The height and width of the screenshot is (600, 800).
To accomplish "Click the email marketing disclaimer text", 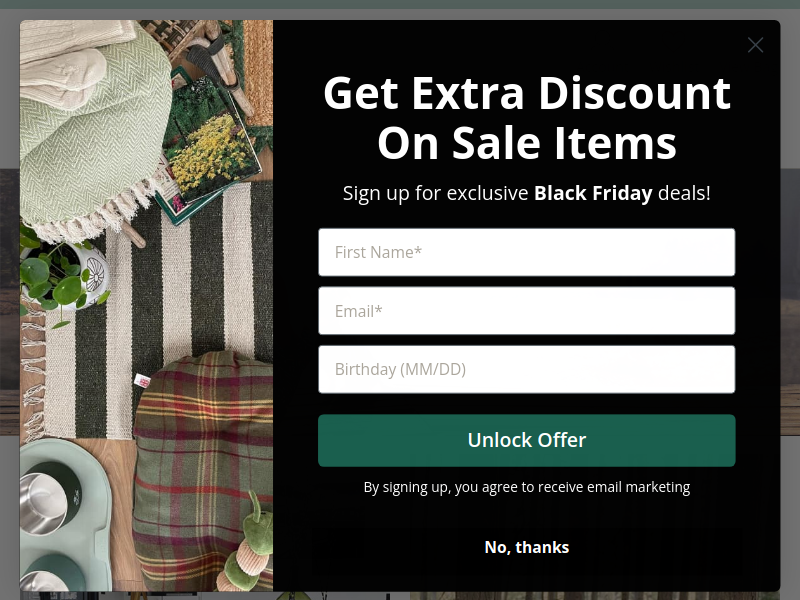I will [527, 487].
